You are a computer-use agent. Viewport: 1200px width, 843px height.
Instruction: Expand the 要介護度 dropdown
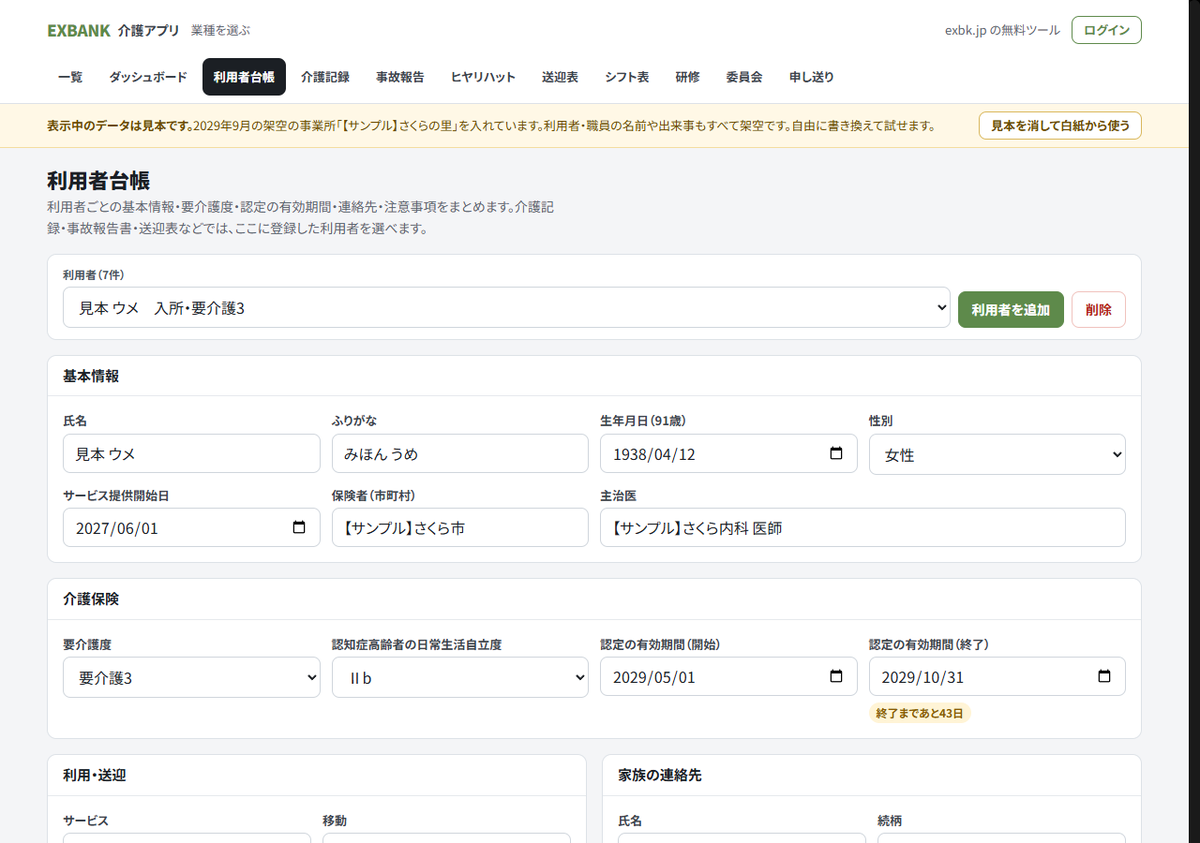tap(191, 677)
